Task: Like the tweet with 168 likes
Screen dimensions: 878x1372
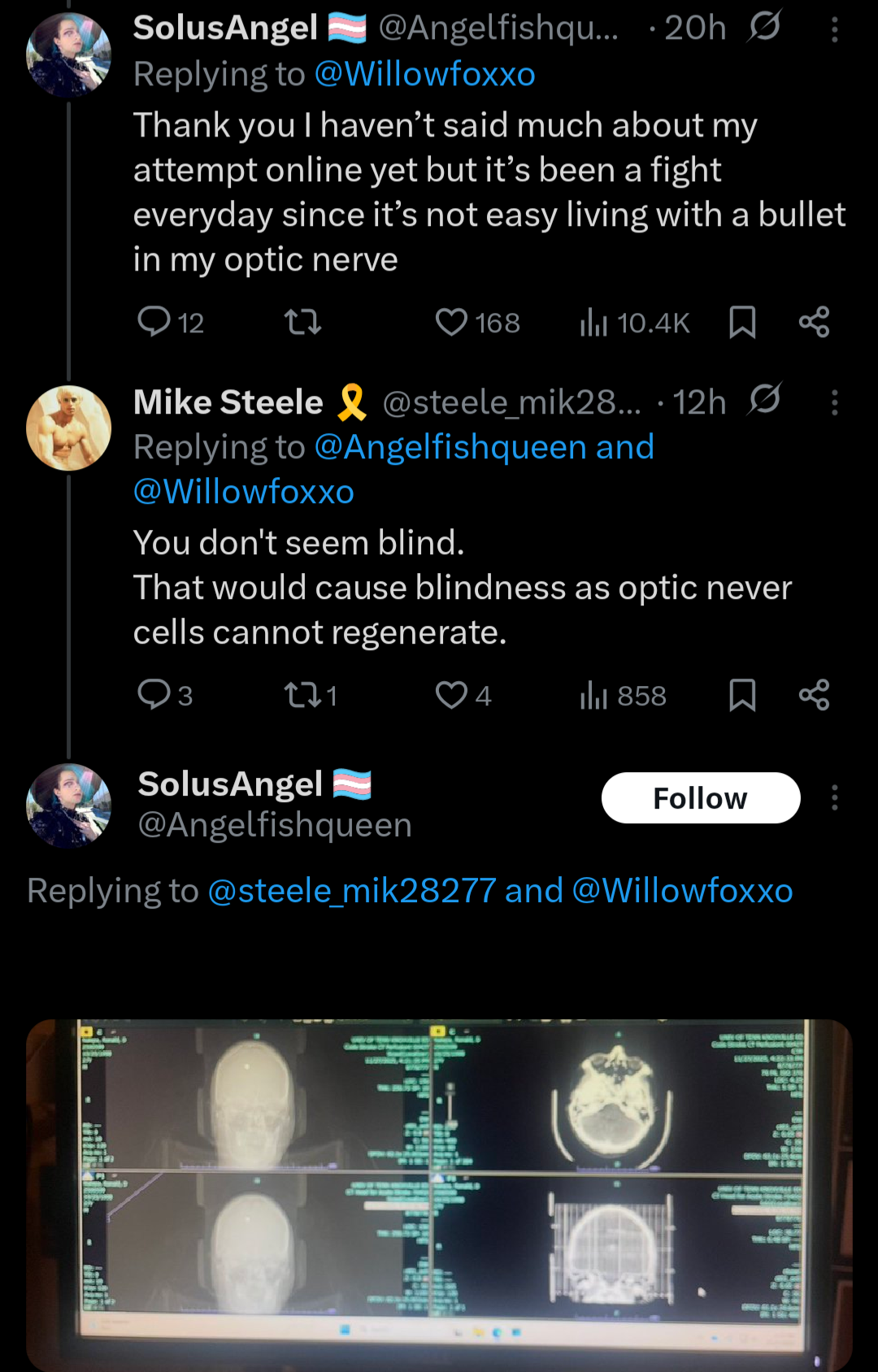Action: coord(452,323)
